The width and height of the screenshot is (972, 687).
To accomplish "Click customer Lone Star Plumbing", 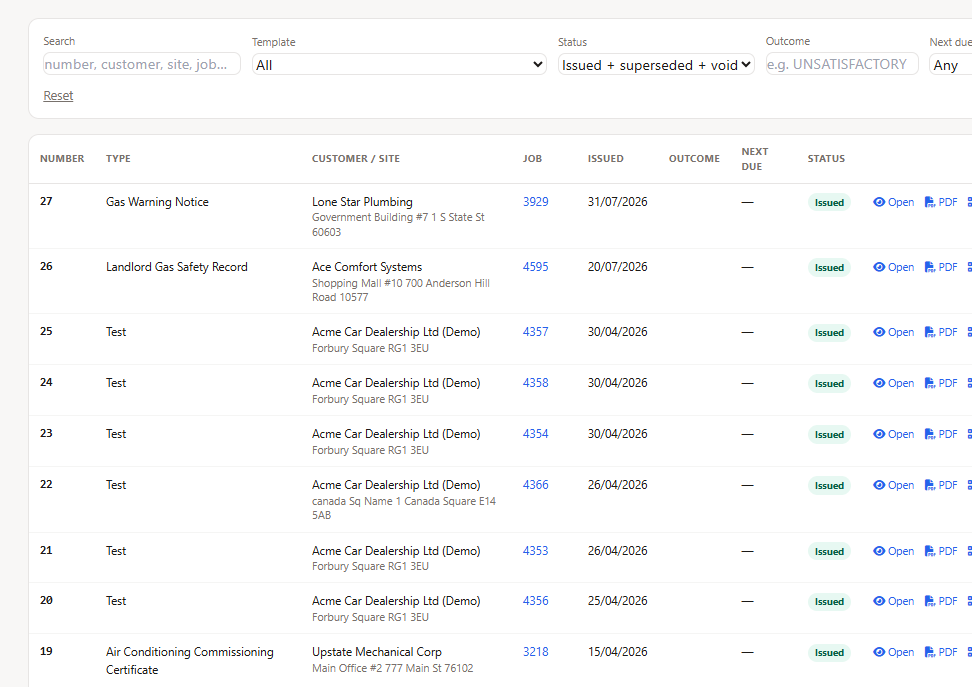I will (x=362, y=202).
